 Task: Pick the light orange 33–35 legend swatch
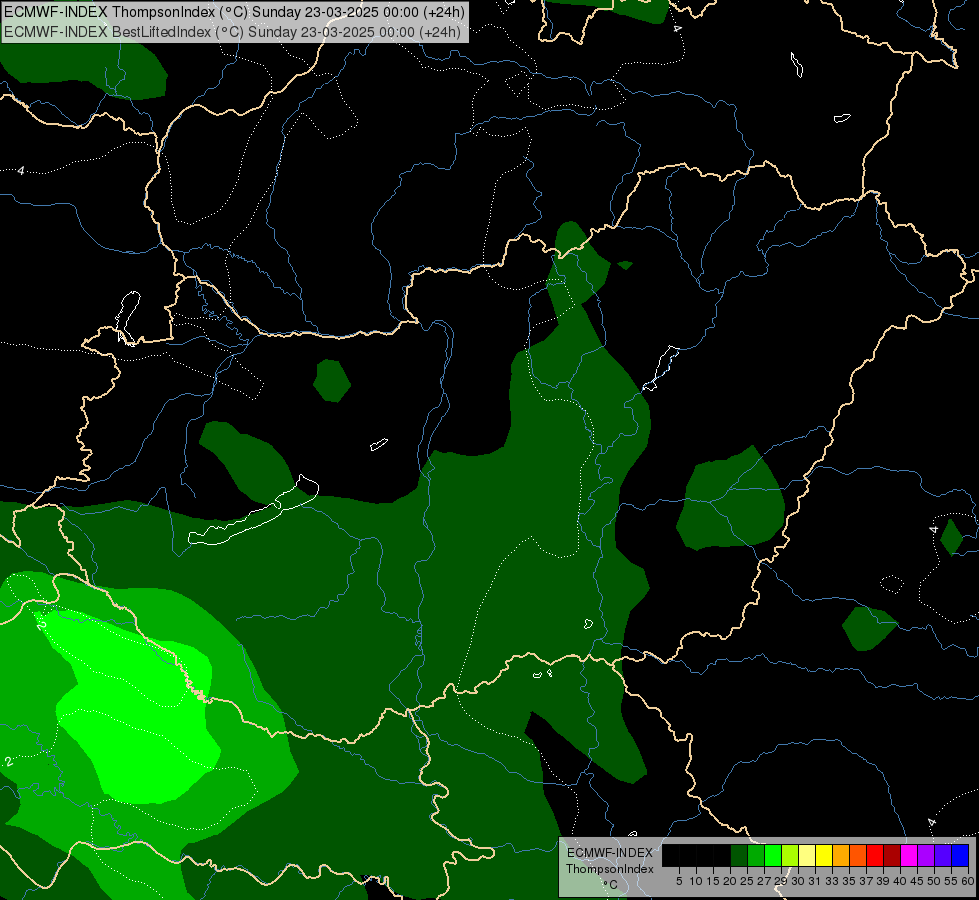[x=841, y=855]
